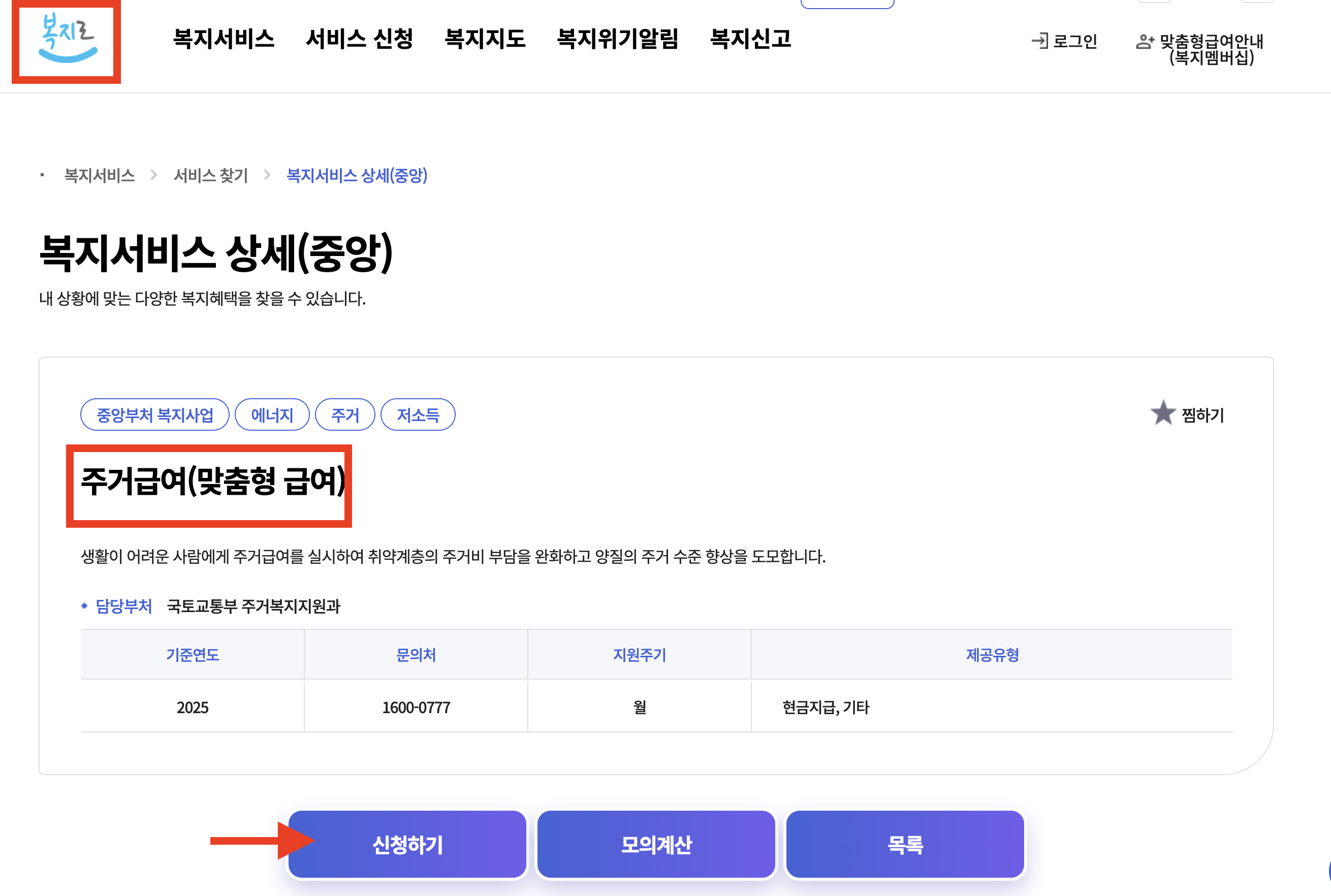The width and height of the screenshot is (1331, 896).
Task: Go to 복지서비스 breadcrumb link
Action: 100,175
